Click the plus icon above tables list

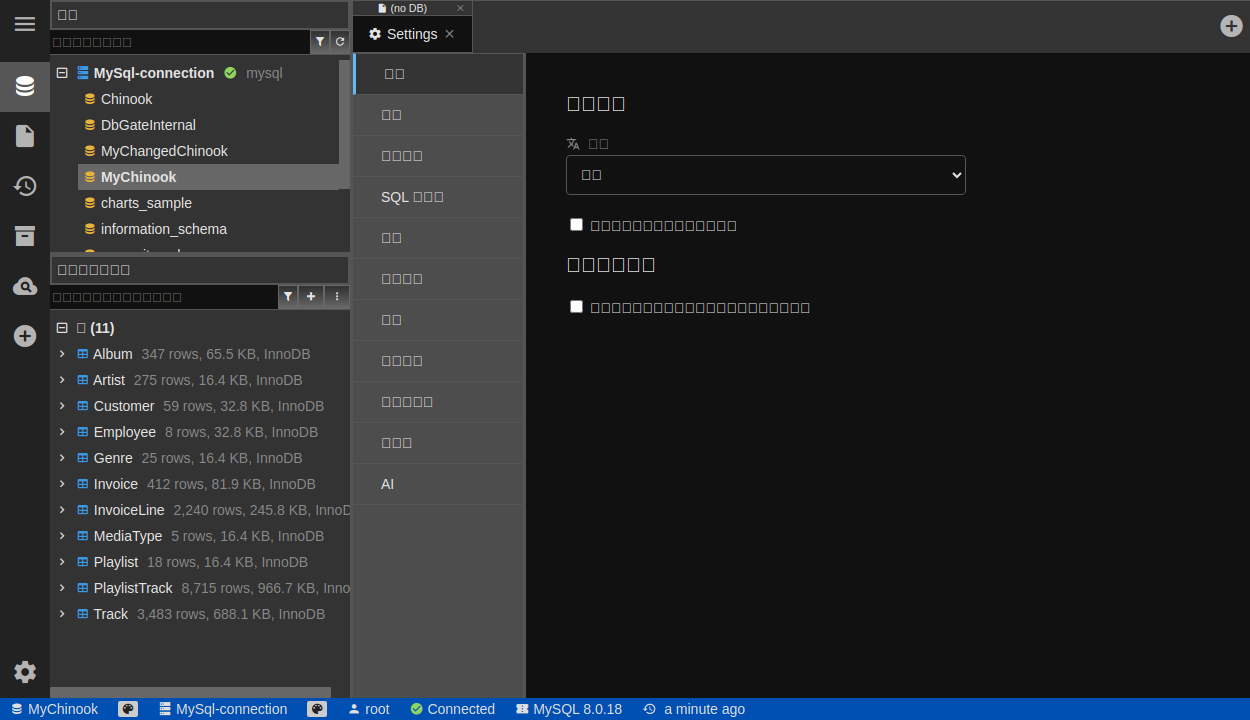click(311, 297)
